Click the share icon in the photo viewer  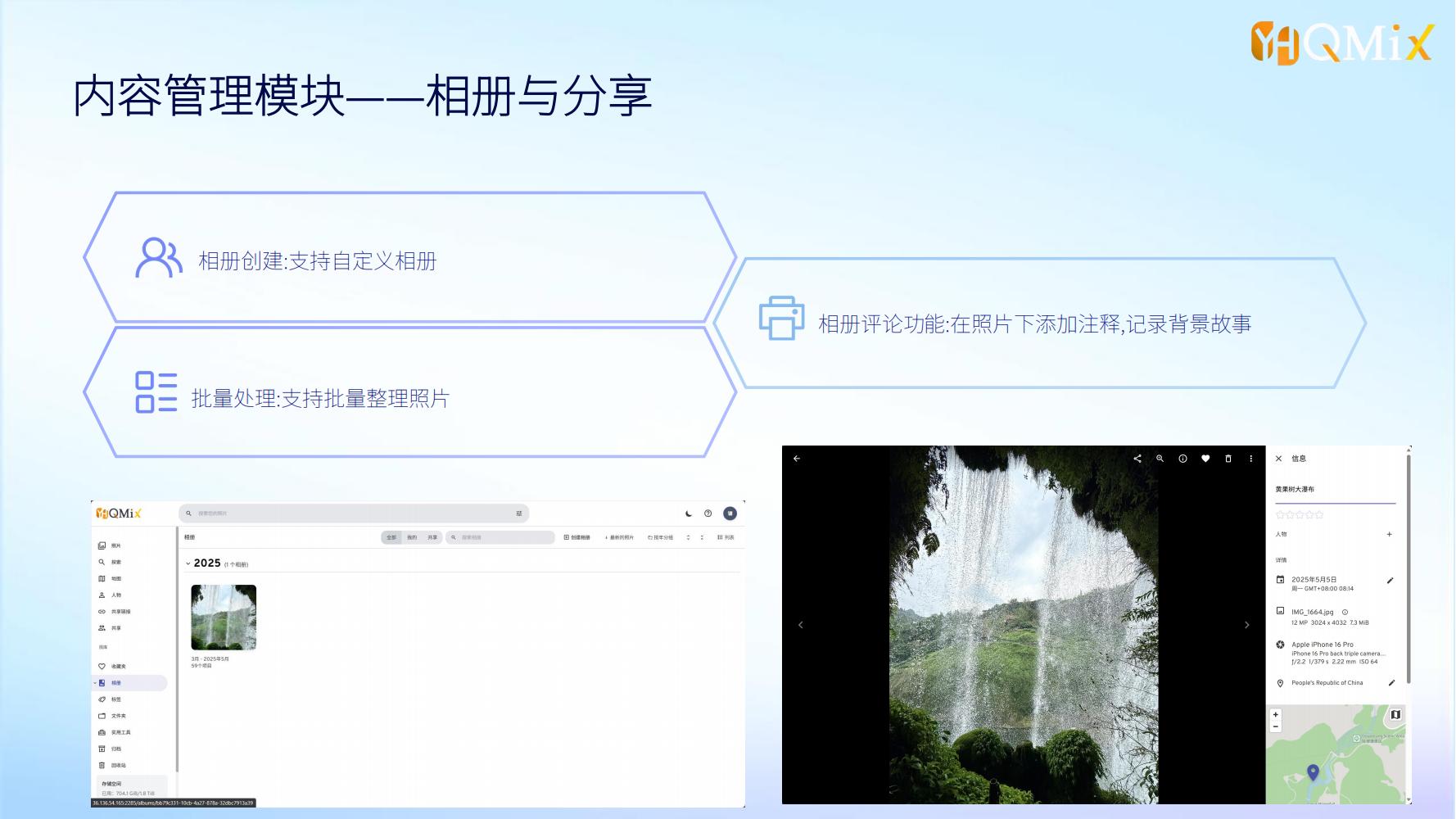pos(1137,459)
